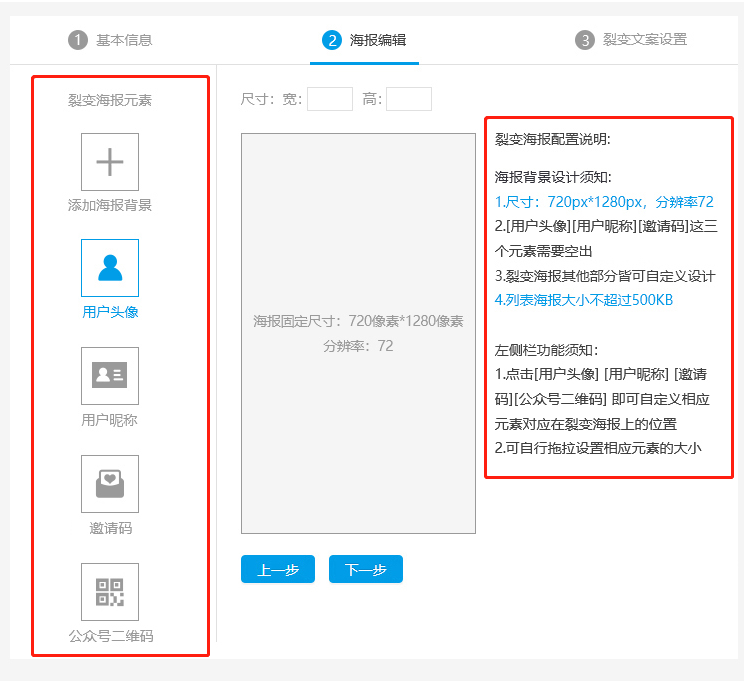Click the 邀请码 label text

click(110, 528)
